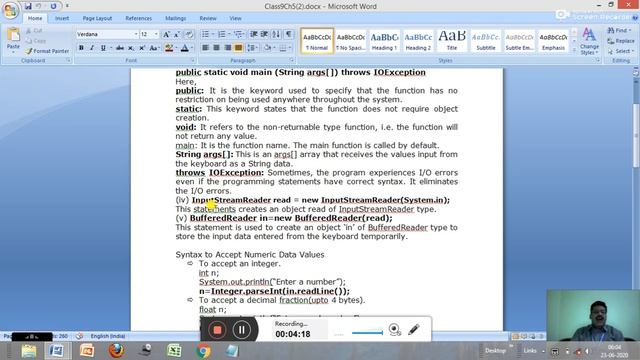Apply the Title style
This screenshot has width=640, height=360.
point(452,41)
